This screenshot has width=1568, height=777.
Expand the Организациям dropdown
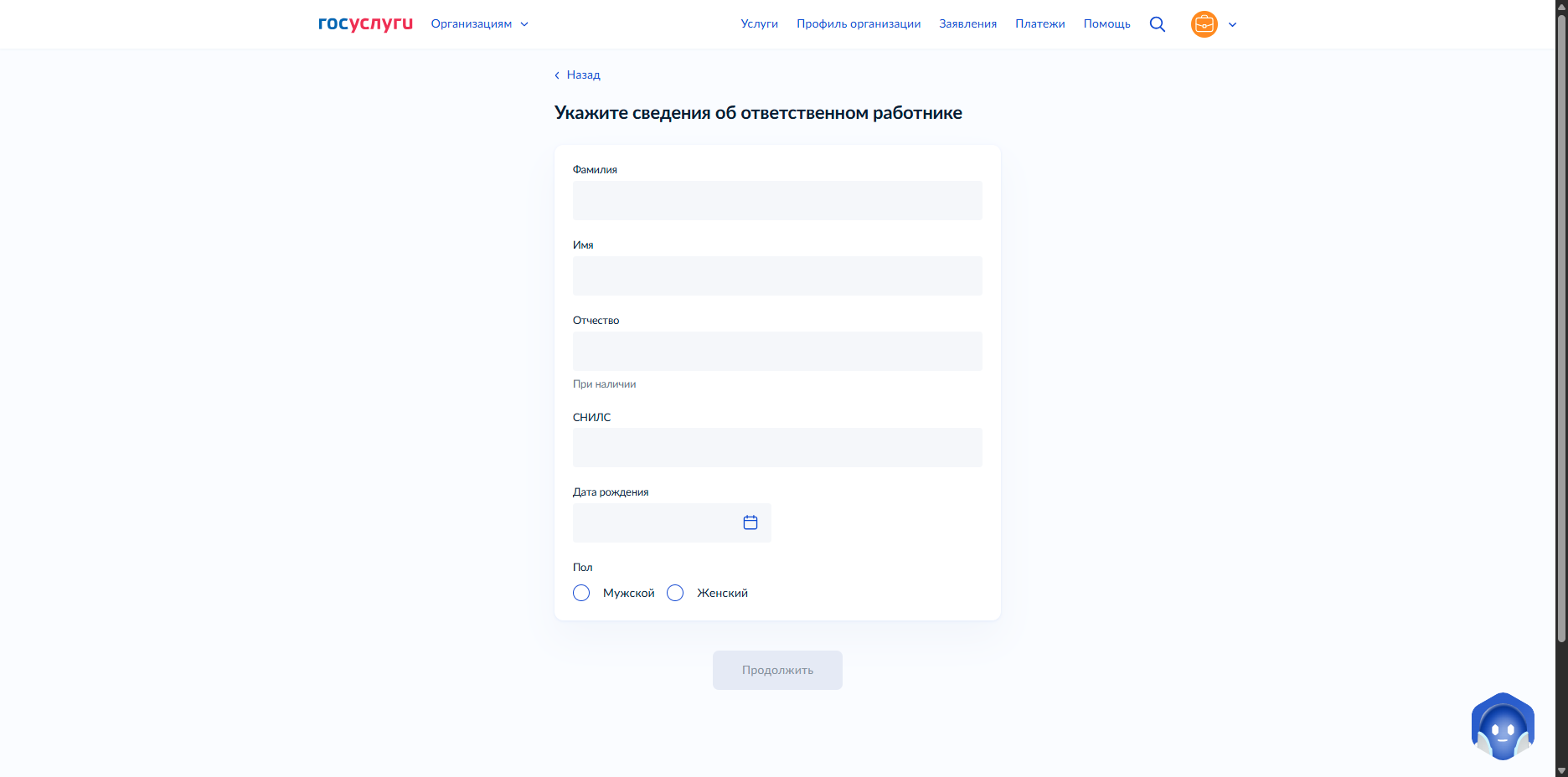coord(480,24)
